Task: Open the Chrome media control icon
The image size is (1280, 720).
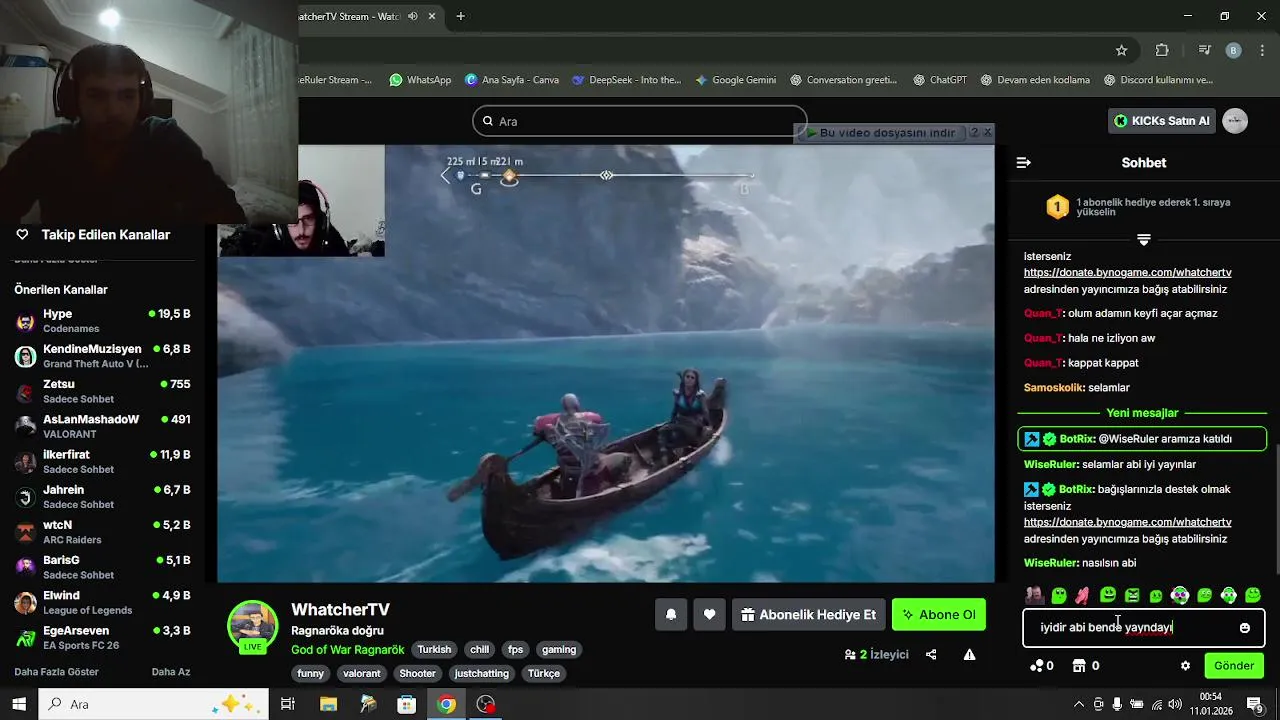Action: pos(1205,50)
